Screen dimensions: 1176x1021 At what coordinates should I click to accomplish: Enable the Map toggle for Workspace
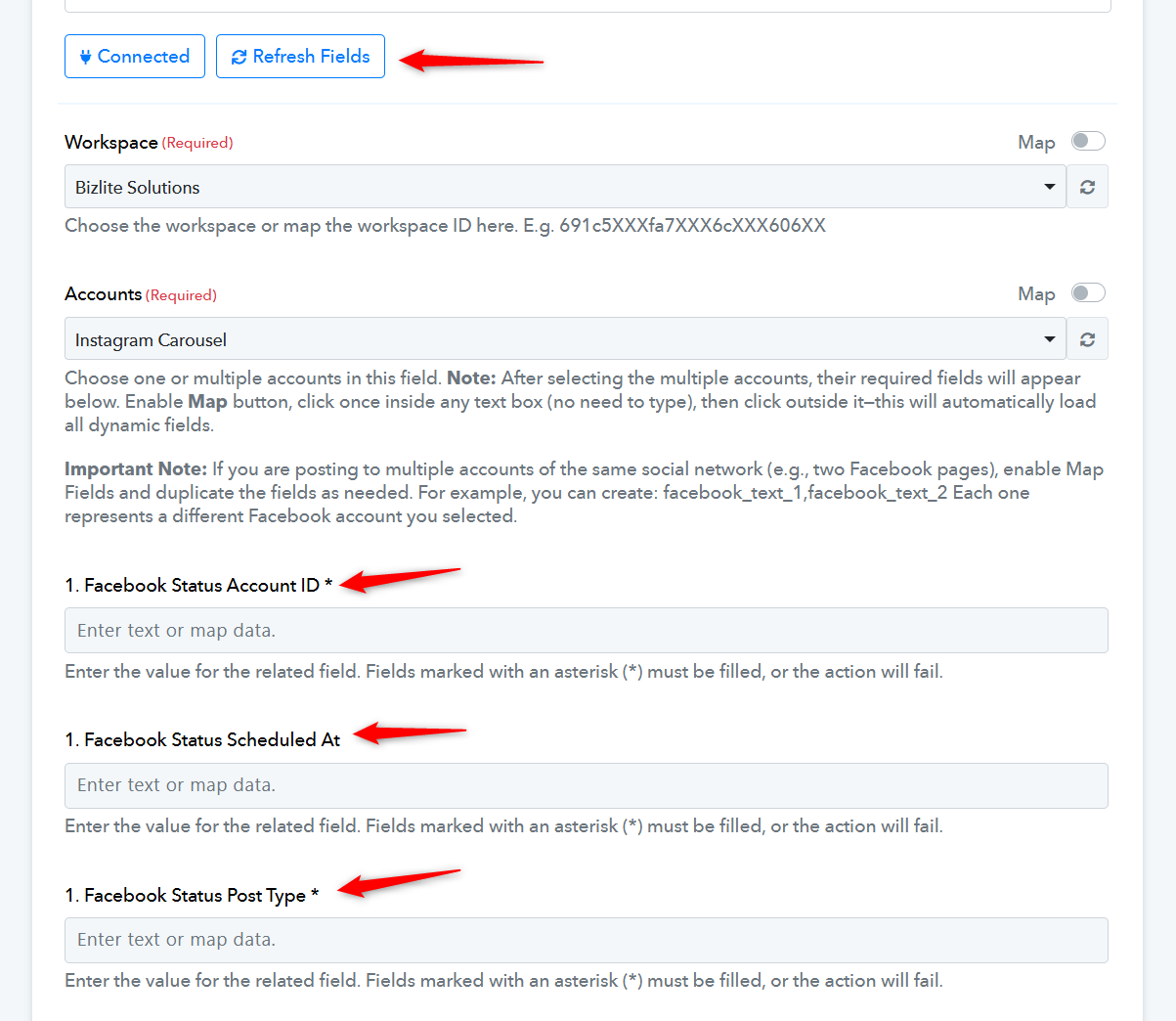click(1087, 141)
